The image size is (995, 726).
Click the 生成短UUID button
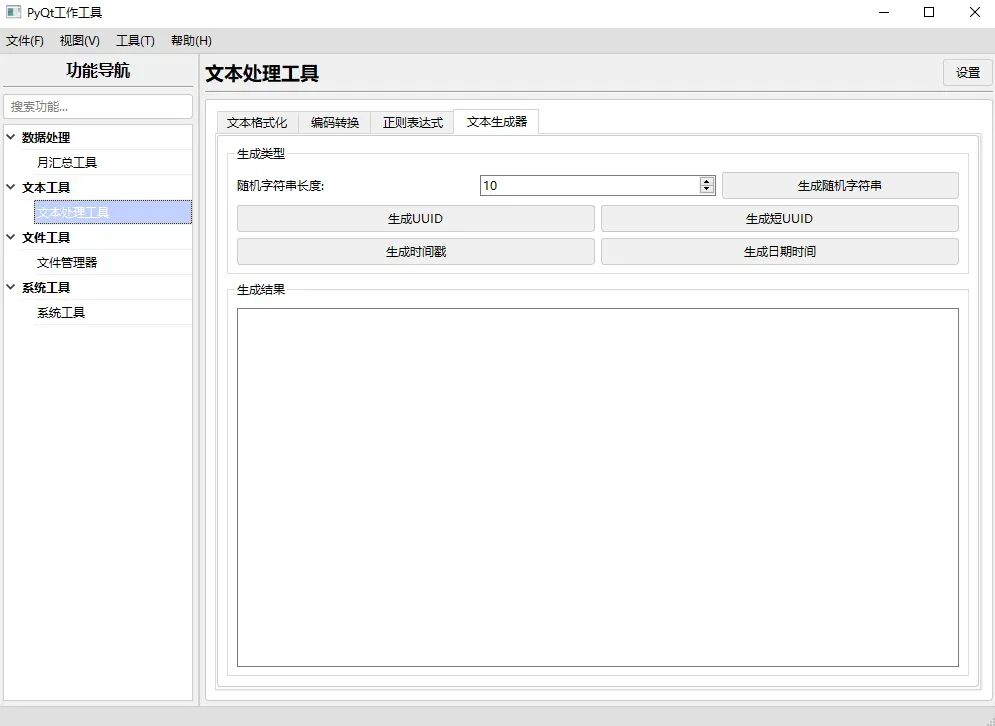[779, 218]
